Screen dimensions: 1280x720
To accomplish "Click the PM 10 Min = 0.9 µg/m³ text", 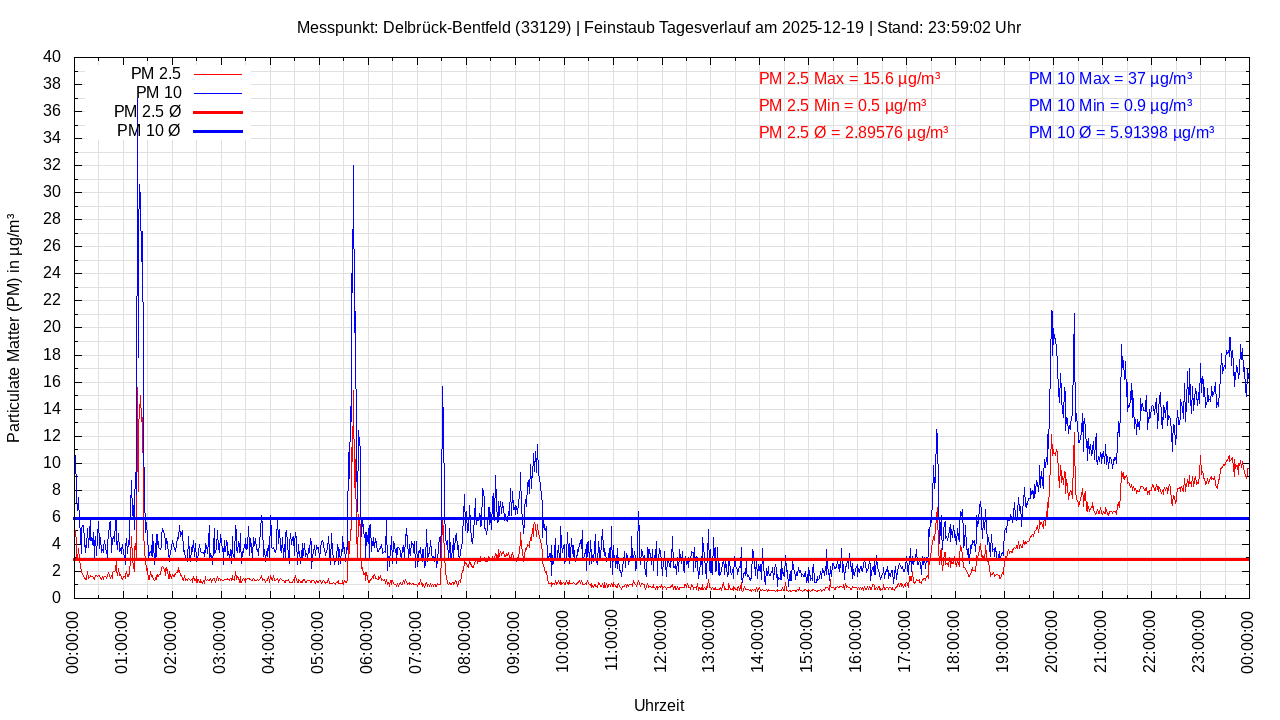I will [1110, 105].
